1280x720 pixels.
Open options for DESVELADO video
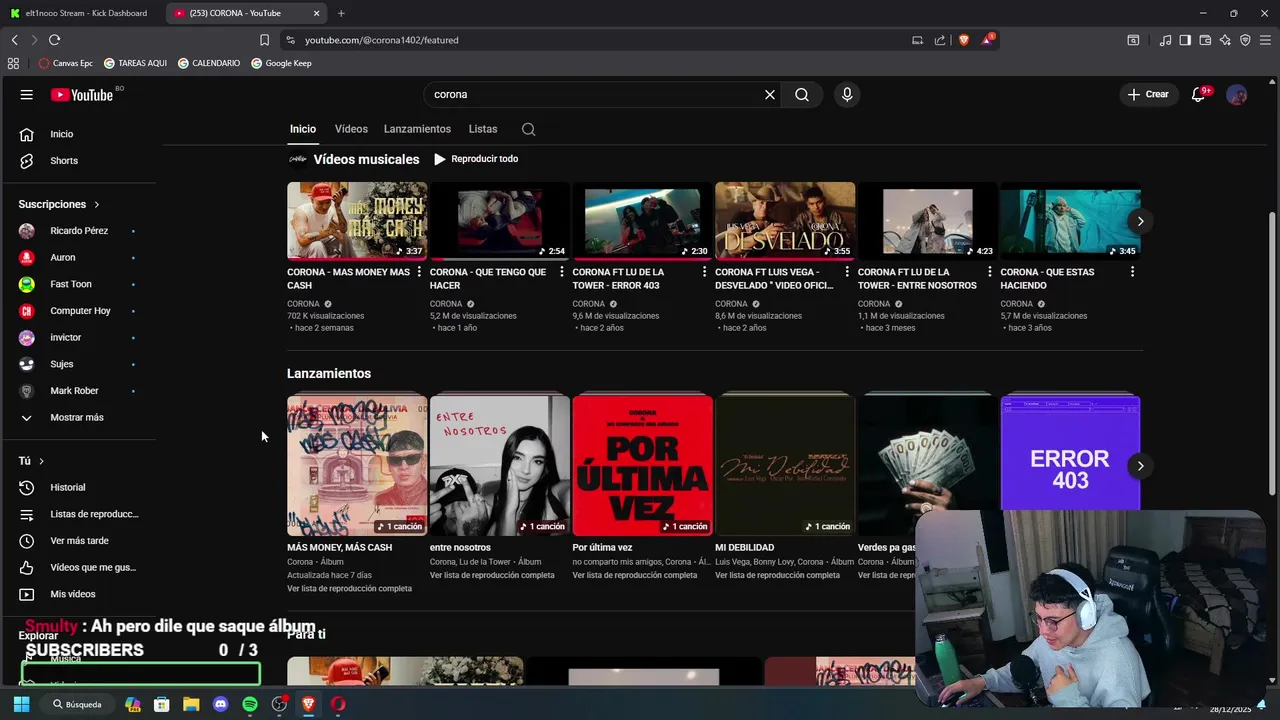[847, 272]
